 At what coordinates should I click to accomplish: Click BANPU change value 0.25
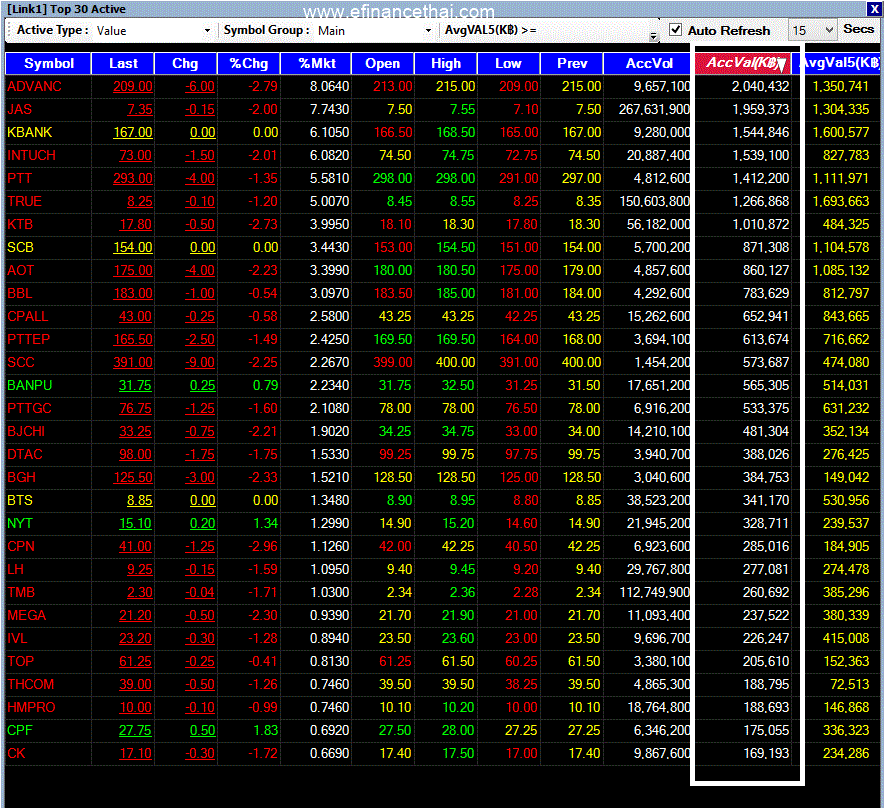click(203, 385)
